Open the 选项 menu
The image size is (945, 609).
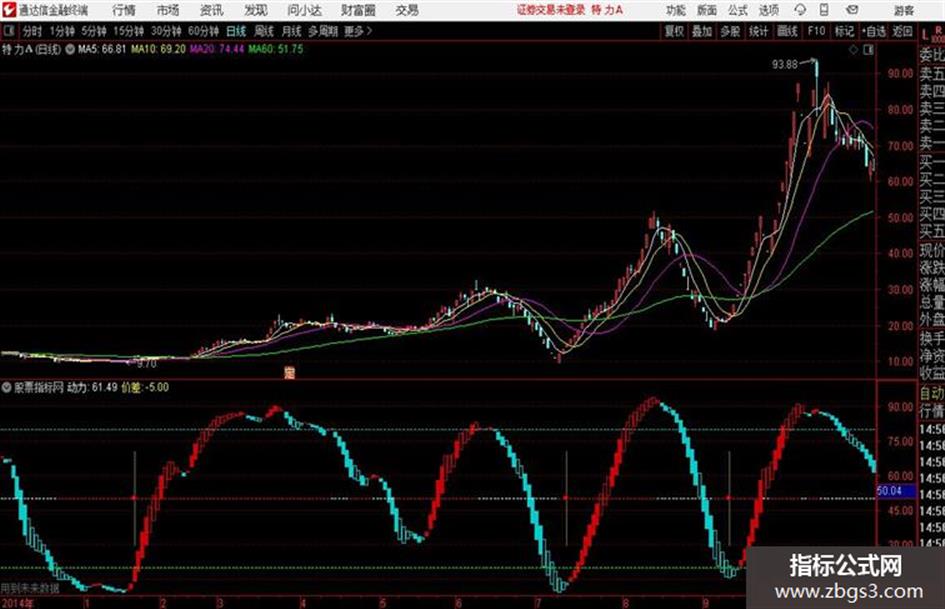pyautogui.click(x=768, y=10)
